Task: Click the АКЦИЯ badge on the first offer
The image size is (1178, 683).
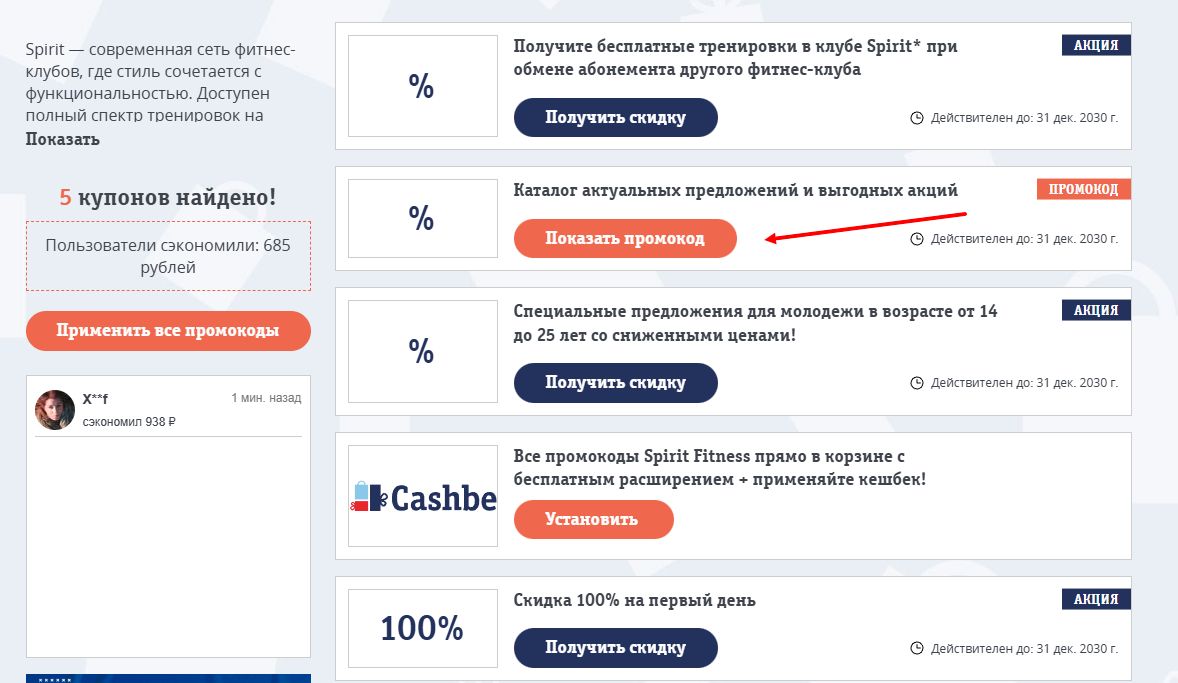Action: (x=1096, y=45)
